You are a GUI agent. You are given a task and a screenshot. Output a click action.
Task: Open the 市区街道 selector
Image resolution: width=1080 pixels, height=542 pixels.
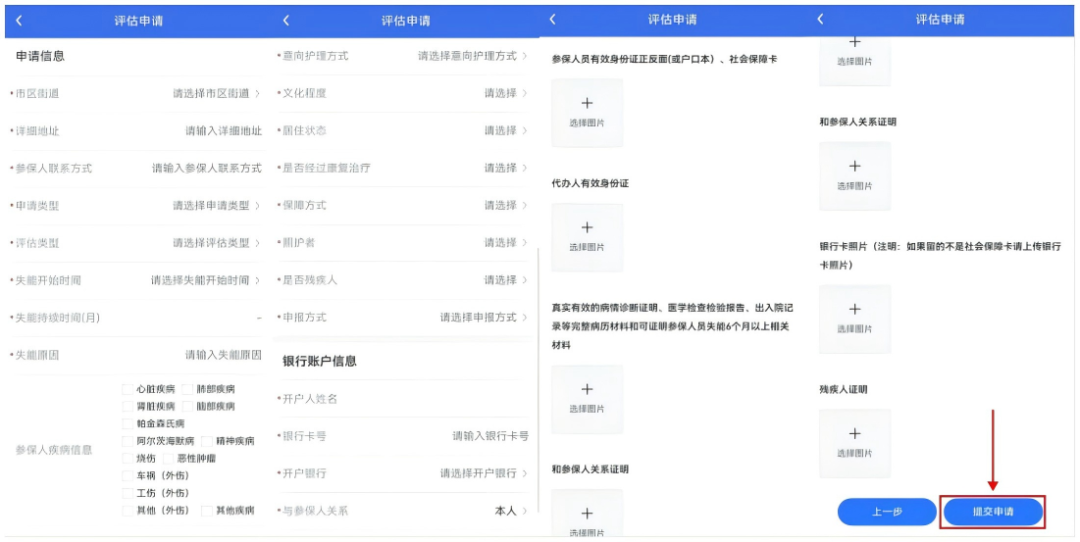coord(216,93)
